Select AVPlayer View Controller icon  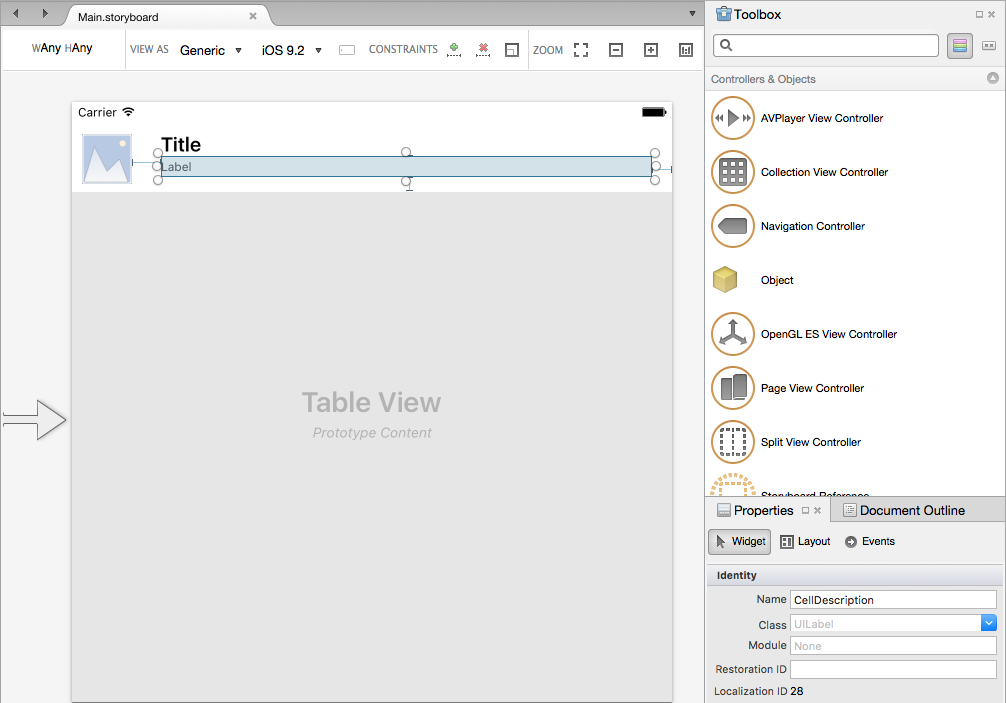pos(733,118)
